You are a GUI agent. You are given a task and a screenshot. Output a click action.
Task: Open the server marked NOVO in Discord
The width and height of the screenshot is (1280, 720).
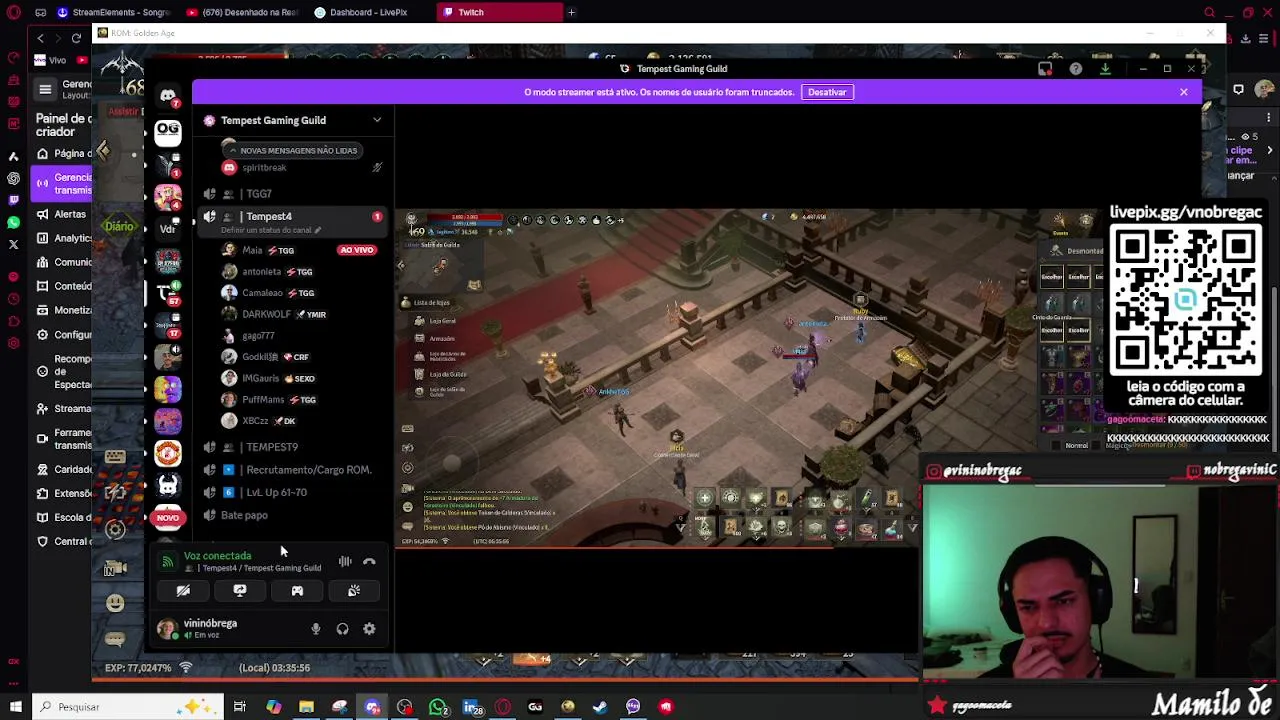click(168, 518)
